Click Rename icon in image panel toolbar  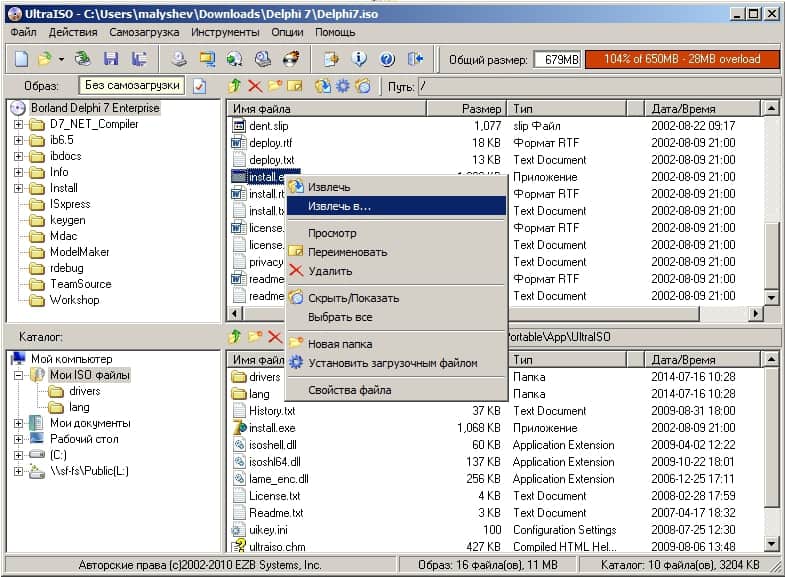[295, 86]
